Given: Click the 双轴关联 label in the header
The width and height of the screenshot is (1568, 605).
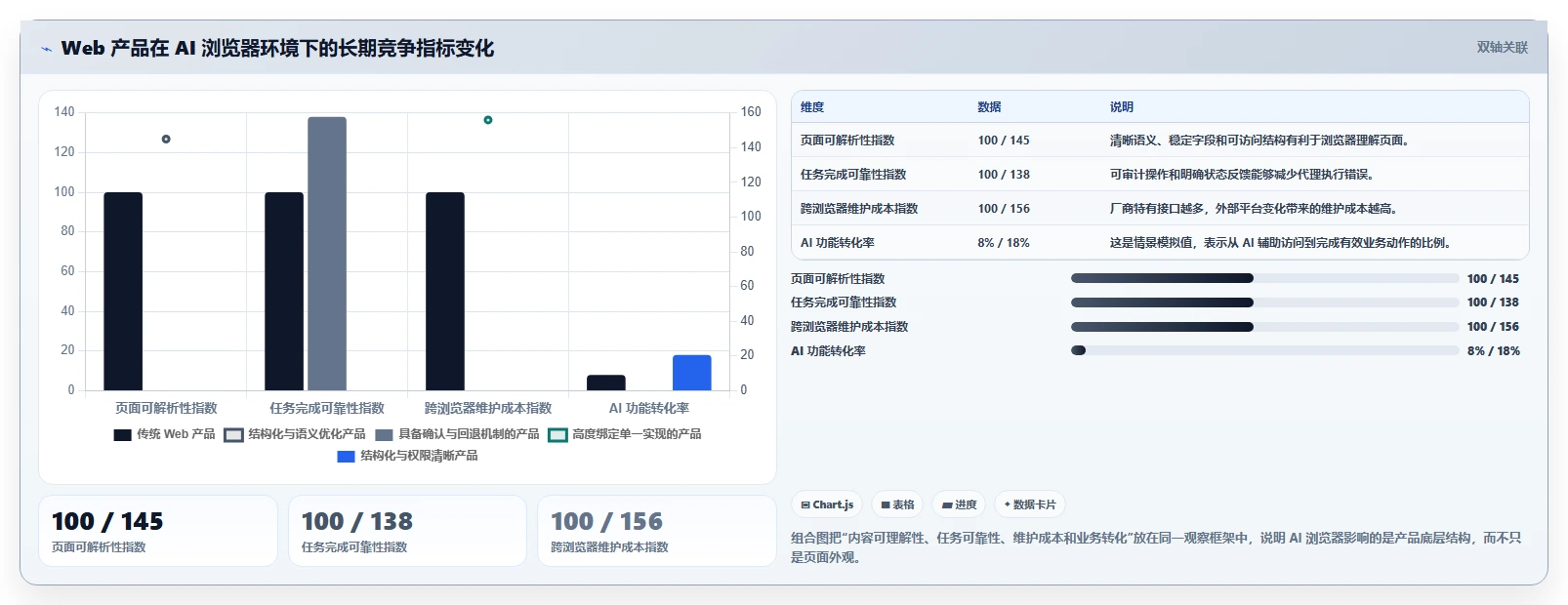Looking at the screenshot, I should [1502, 47].
